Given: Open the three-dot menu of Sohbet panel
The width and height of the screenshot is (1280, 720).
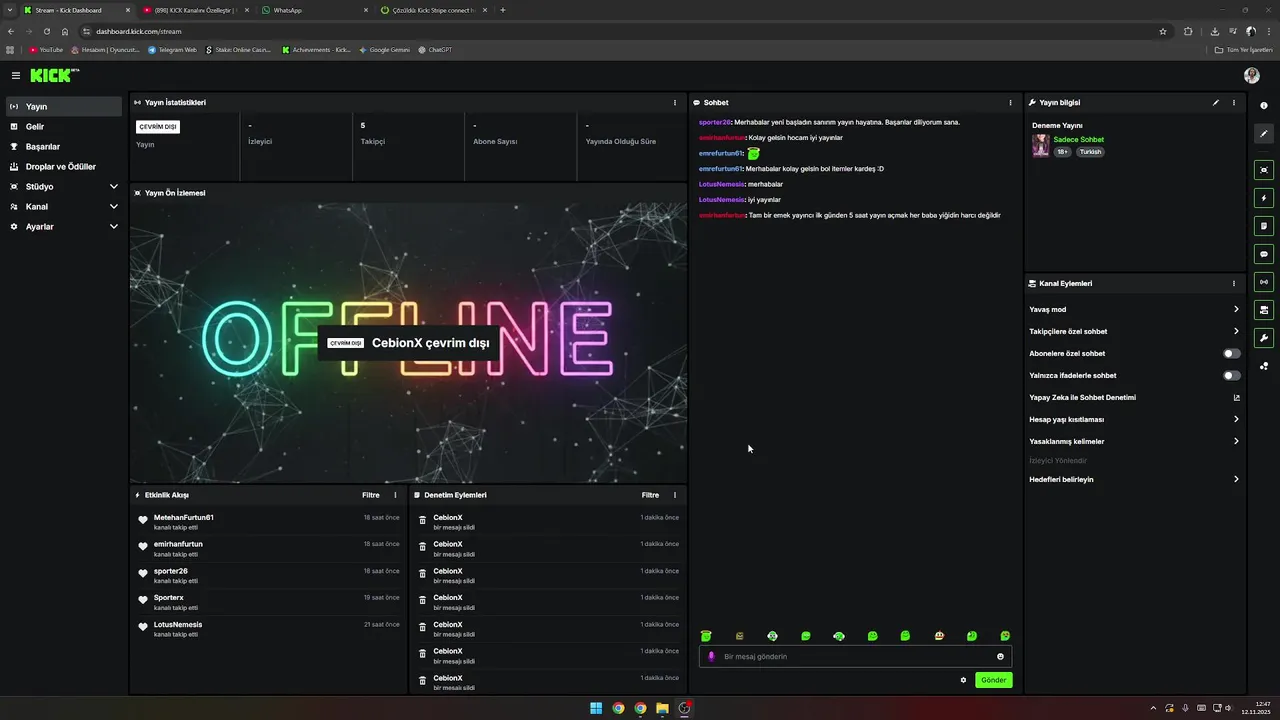Looking at the screenshot, I should (x=1011, y=102).
